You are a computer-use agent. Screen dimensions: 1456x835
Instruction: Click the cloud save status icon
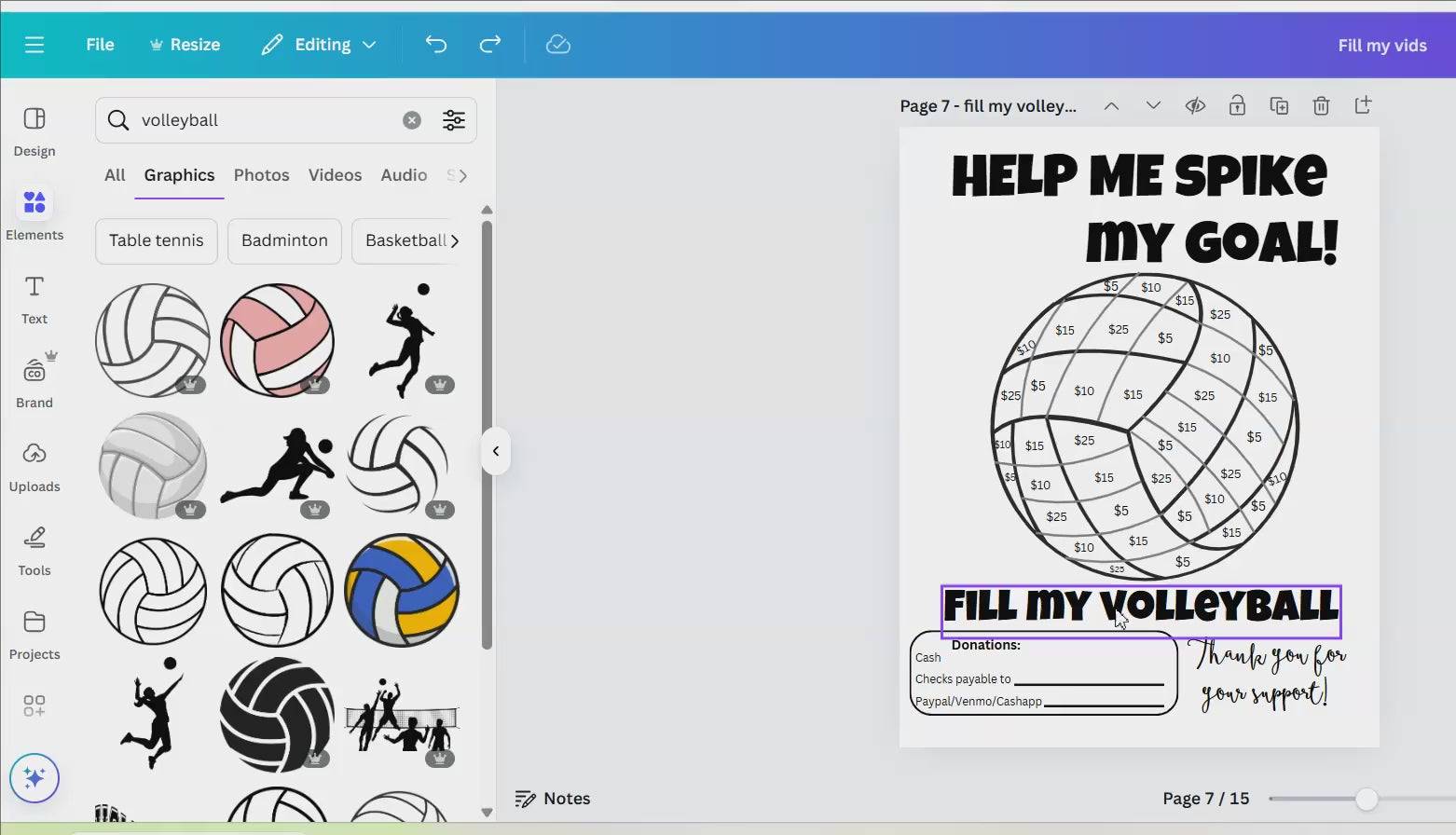pos(557,45)
